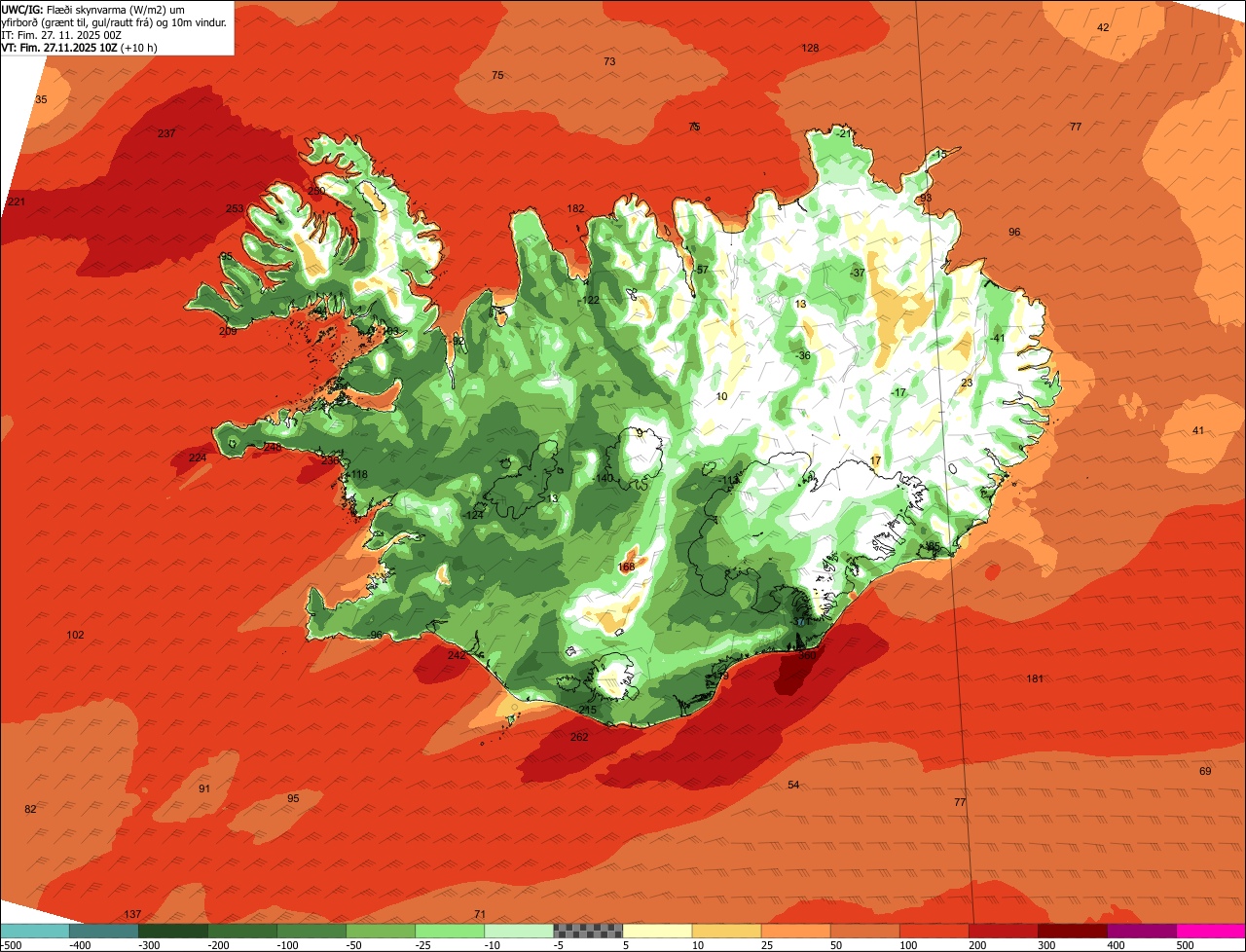Click the map value 215 on the south coast

coord(588,710)
